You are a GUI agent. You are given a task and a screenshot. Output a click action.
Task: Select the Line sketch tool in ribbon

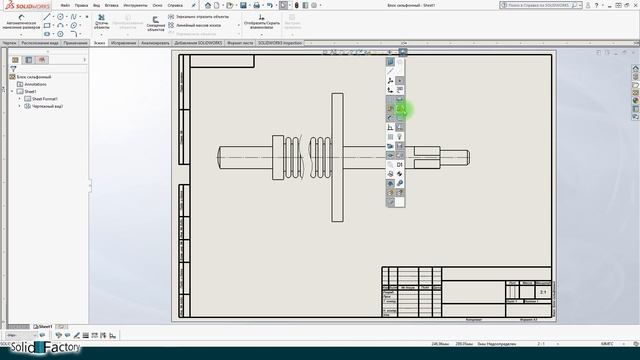pos(47,17)
